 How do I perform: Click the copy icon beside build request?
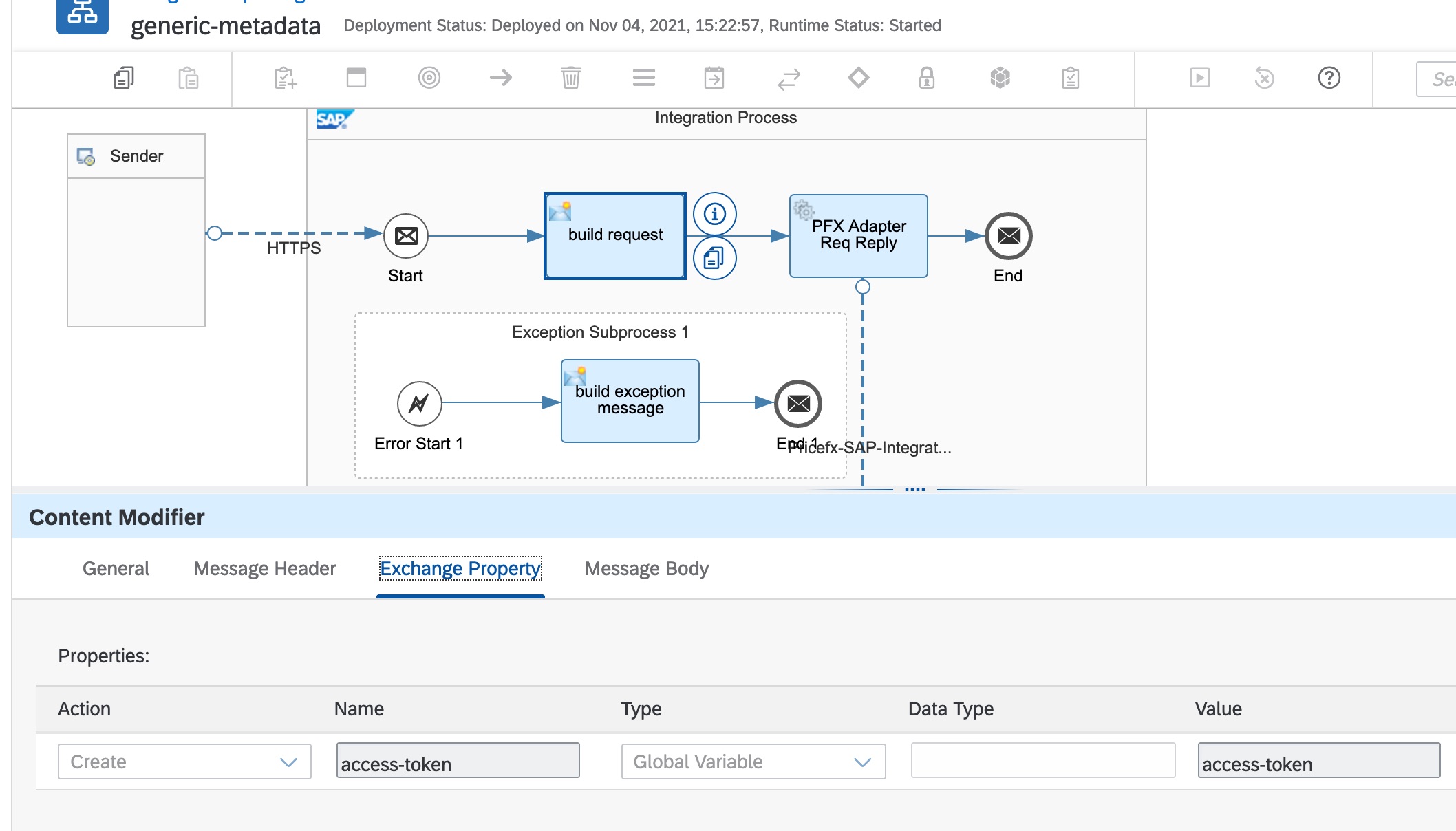coord(714,259)
